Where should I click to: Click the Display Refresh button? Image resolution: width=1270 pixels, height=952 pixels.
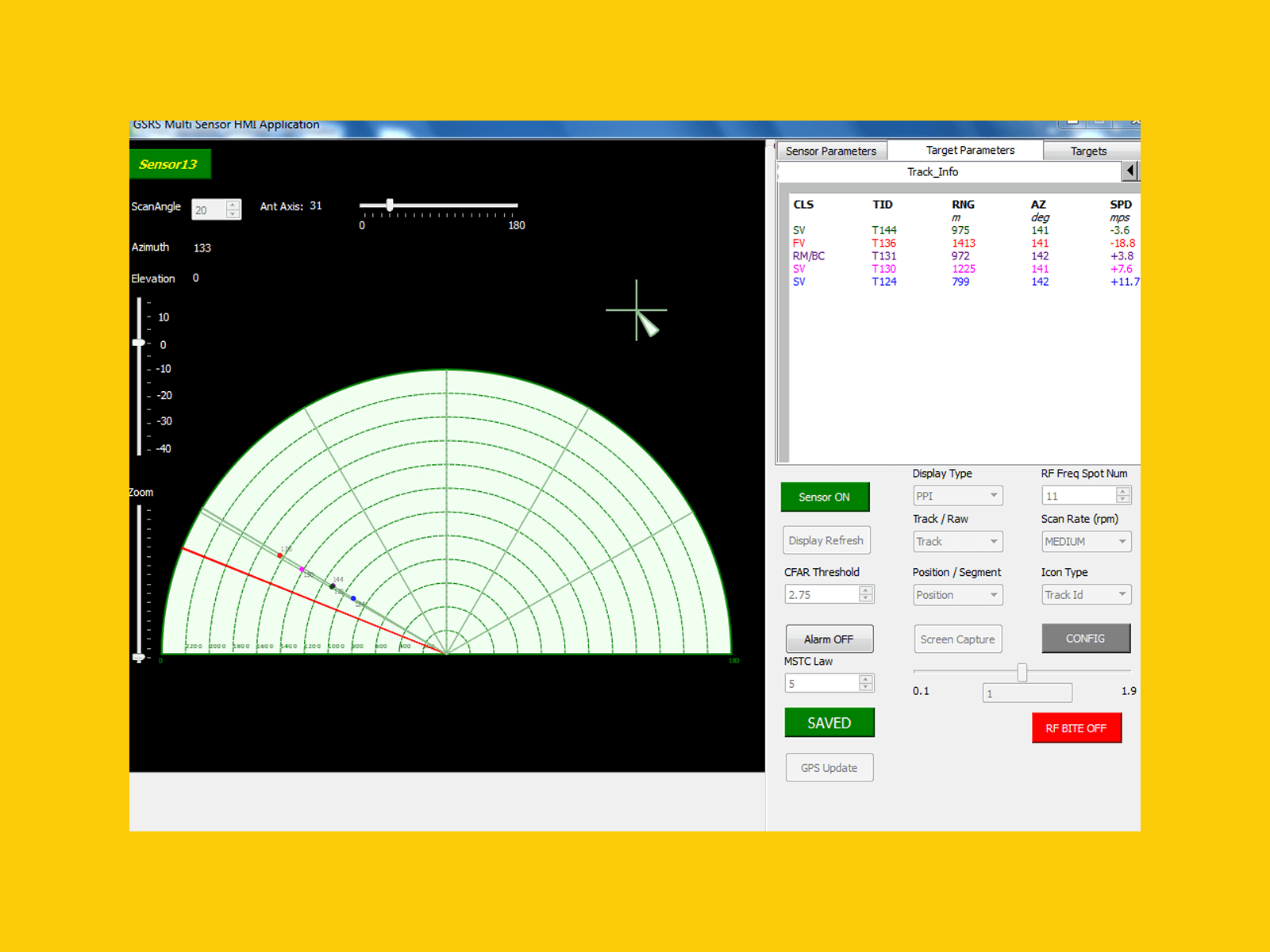[826, 540]
